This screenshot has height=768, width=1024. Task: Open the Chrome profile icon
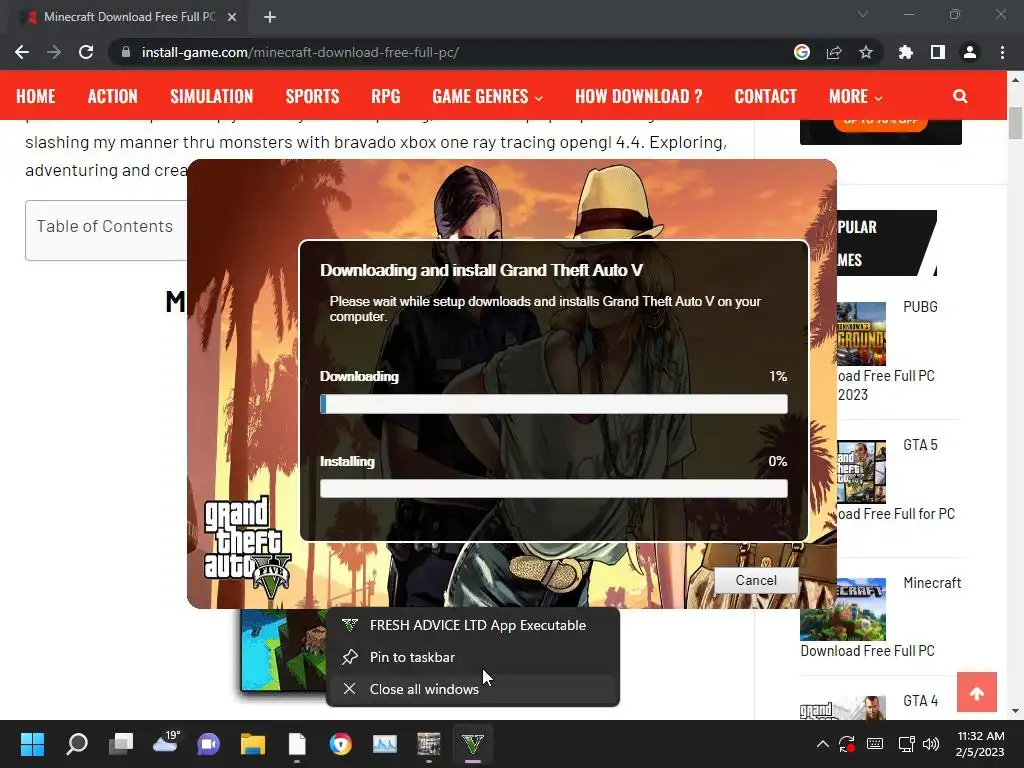[970, 52]
